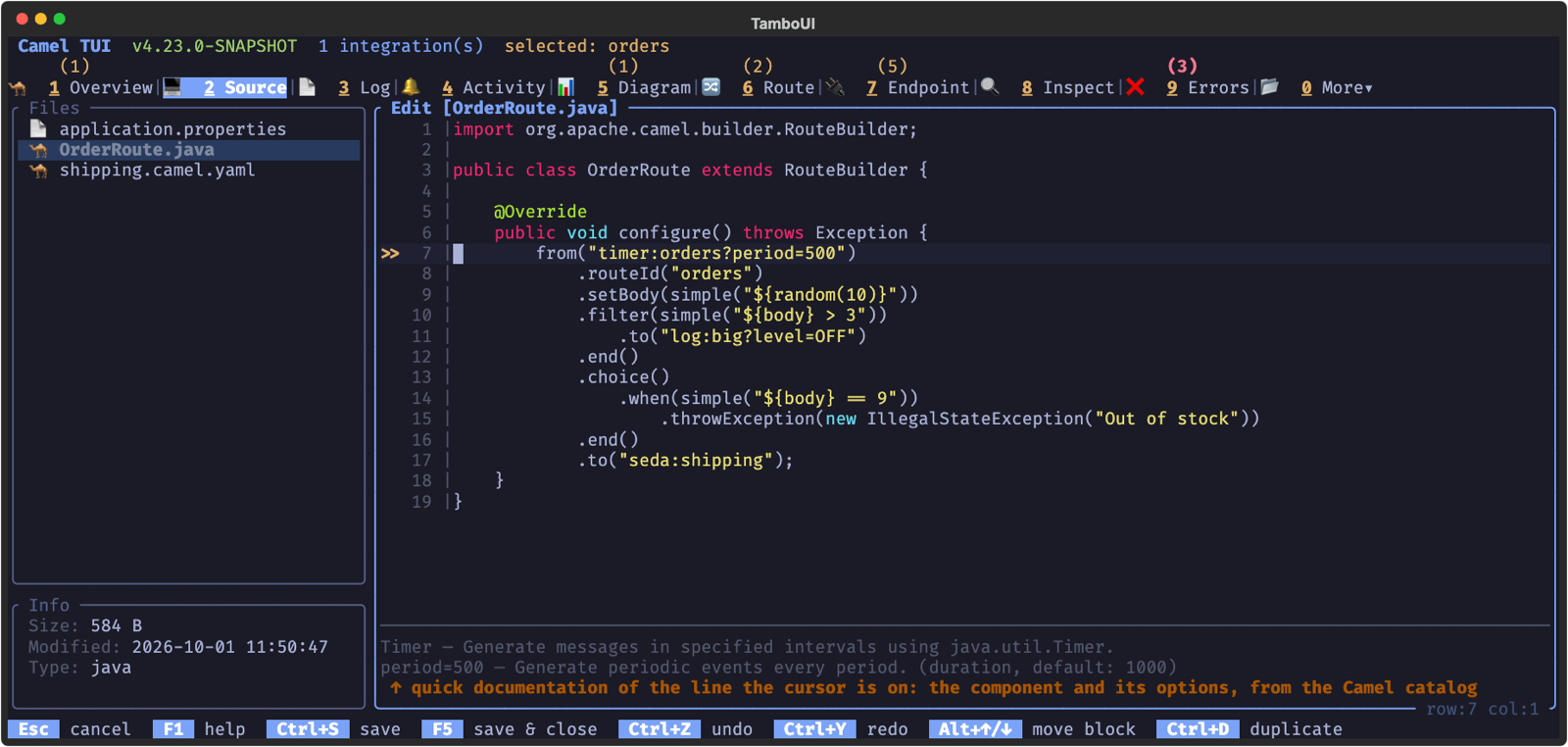Viewport: 1568px width, 747px height.
Task: Click the .to("log:big?level=OFF") line
Action: tap(742, 336)
